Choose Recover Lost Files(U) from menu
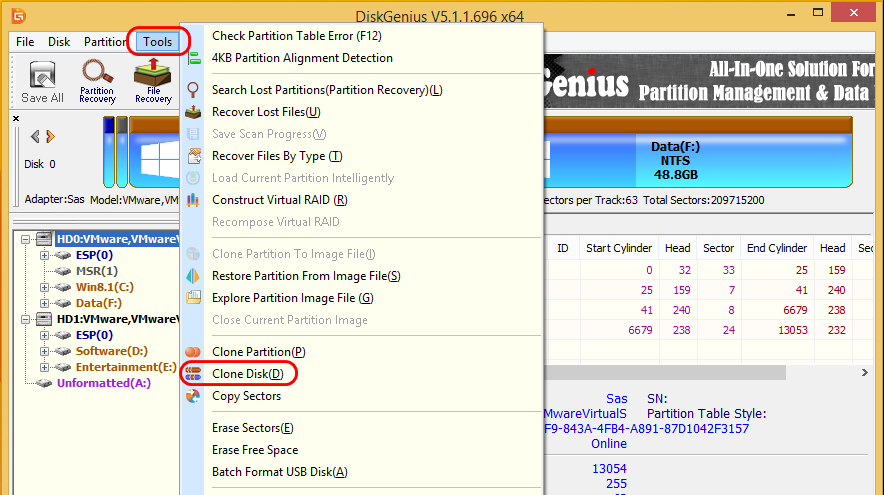 [x=266, y=112]
